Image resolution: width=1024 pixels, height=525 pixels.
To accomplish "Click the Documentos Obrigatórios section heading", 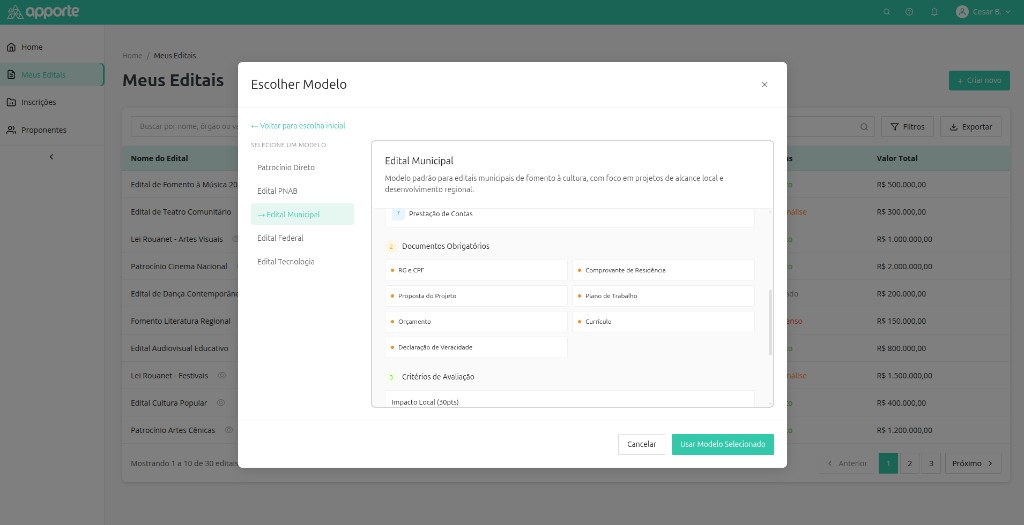I will [x=445, y=246].
